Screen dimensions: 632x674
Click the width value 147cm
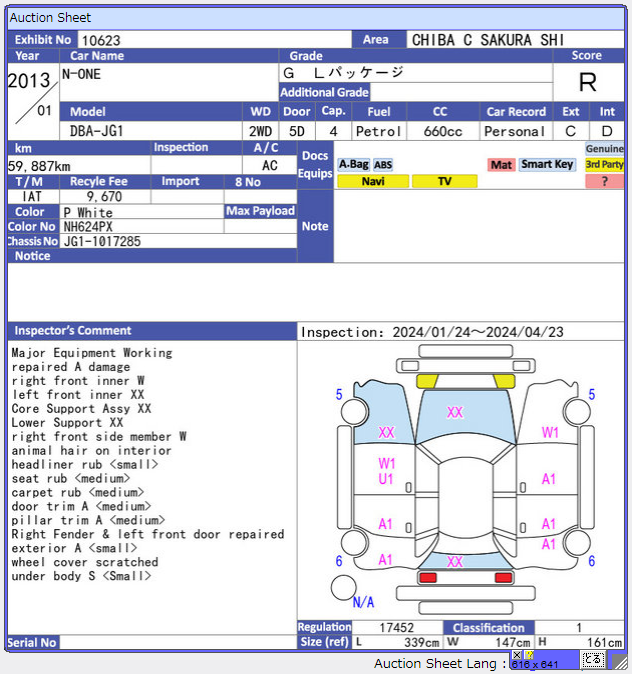[x=512, y=643]
